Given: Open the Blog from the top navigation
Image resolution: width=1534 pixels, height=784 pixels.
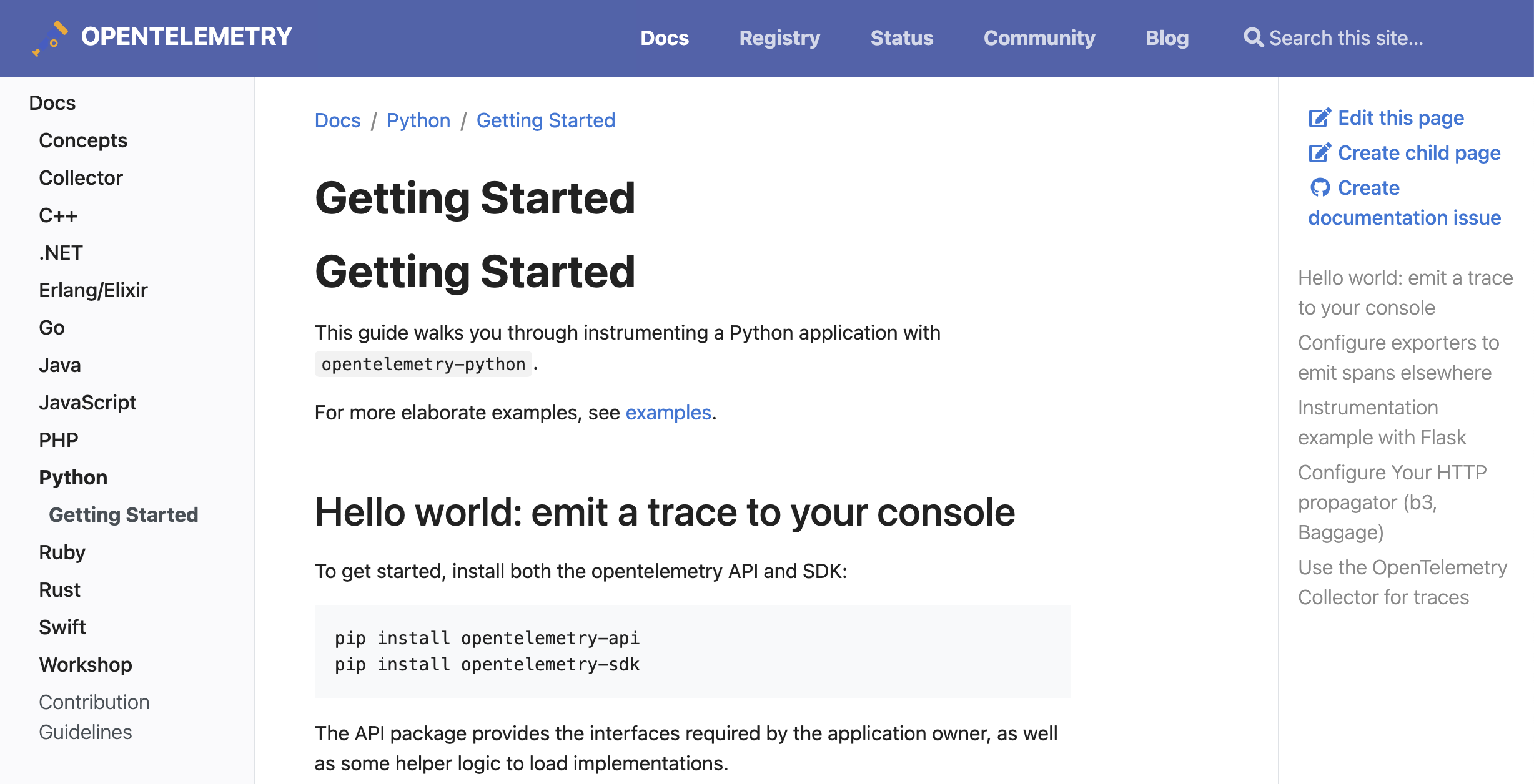Looking at the screenshot, I should pos(1167,37).
